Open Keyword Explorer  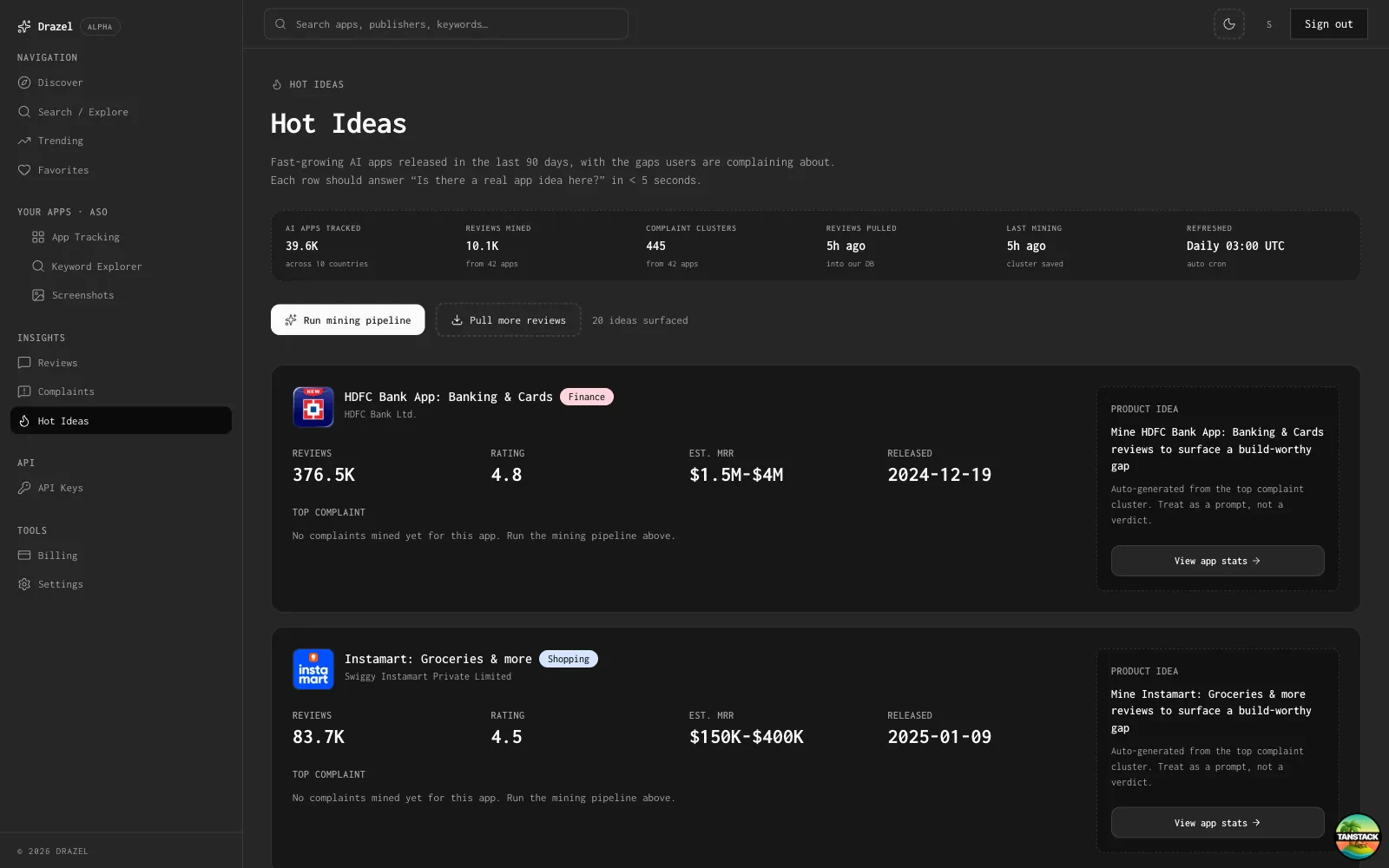(x=128, y=266)
